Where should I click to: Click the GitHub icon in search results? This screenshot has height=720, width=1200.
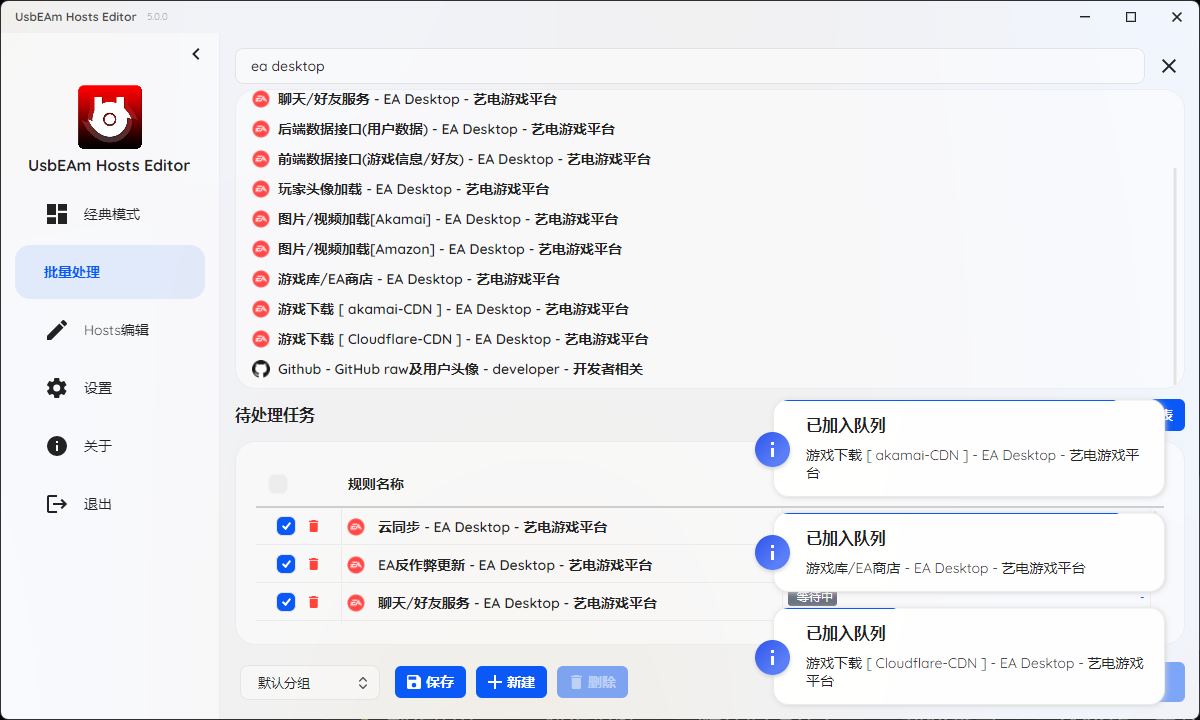point(261,369)
